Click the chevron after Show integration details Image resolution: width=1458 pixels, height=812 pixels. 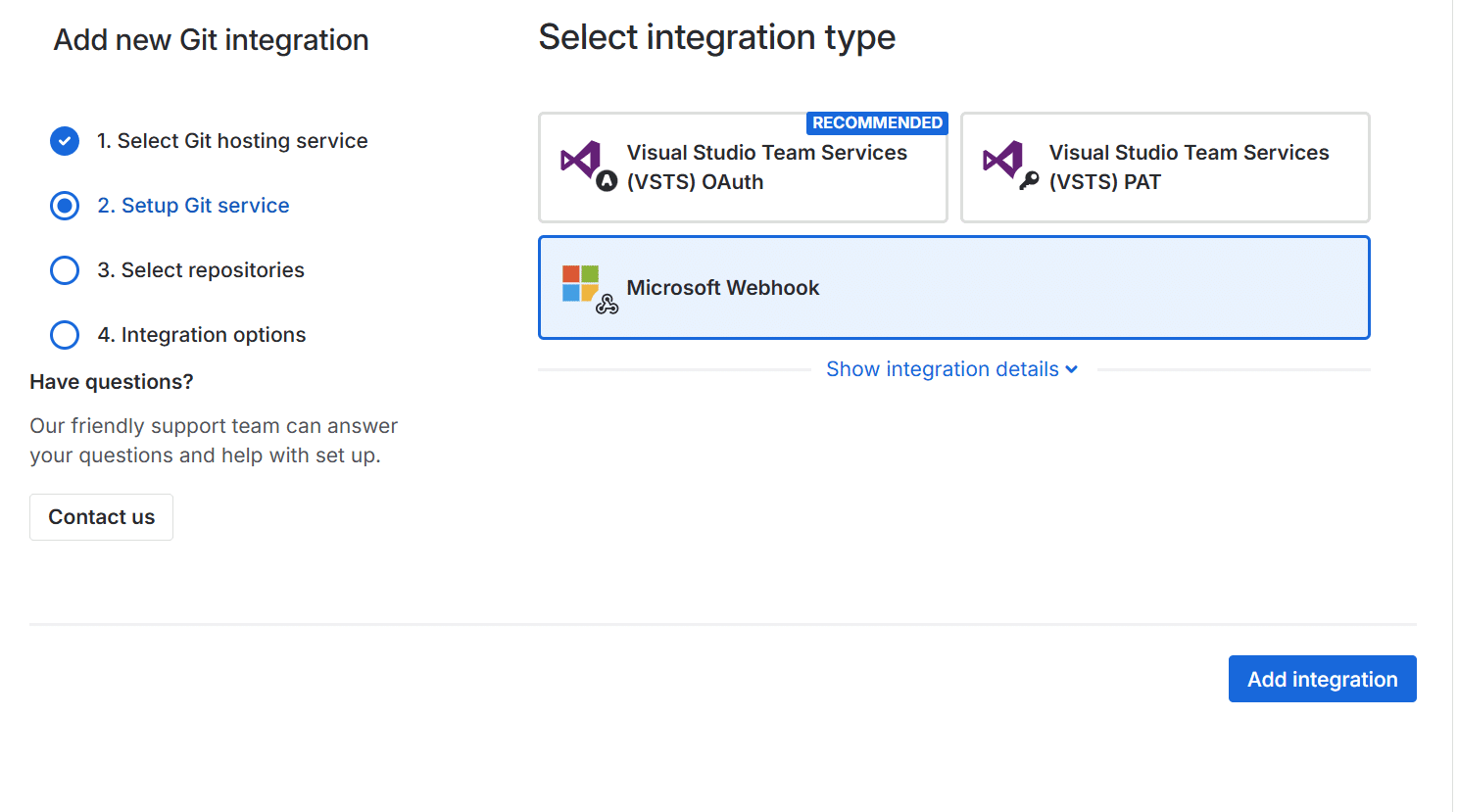pyautogui.click(x=1072, y=369)
